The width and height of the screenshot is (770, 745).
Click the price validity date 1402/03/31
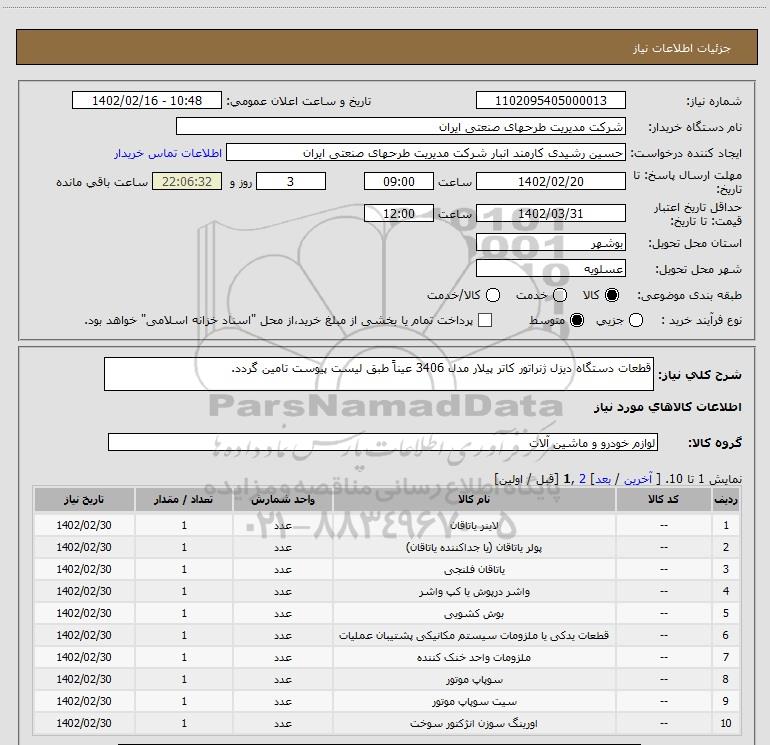point(550,213)
